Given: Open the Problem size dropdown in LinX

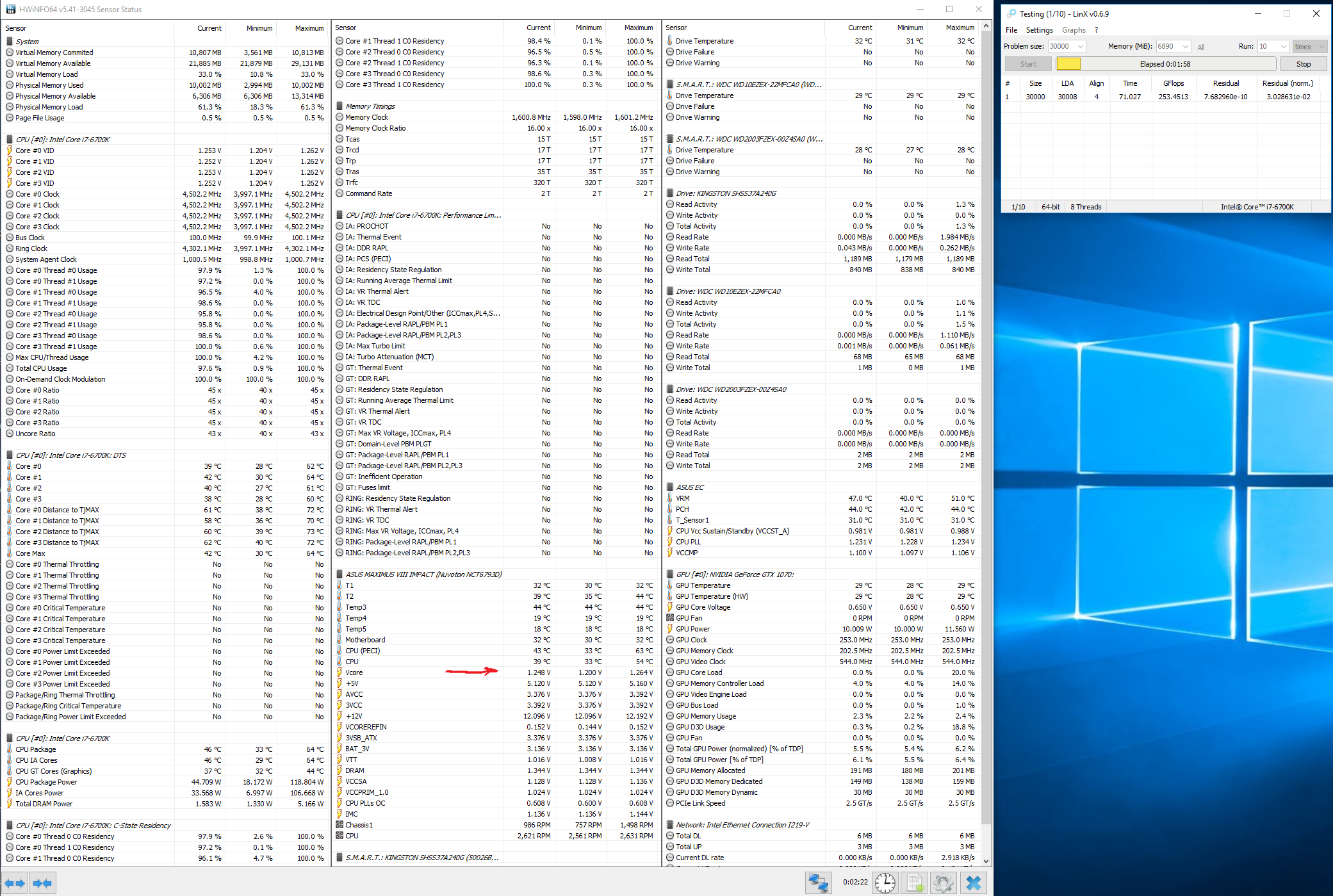Looking at the screenshot, I should 1081,46.
